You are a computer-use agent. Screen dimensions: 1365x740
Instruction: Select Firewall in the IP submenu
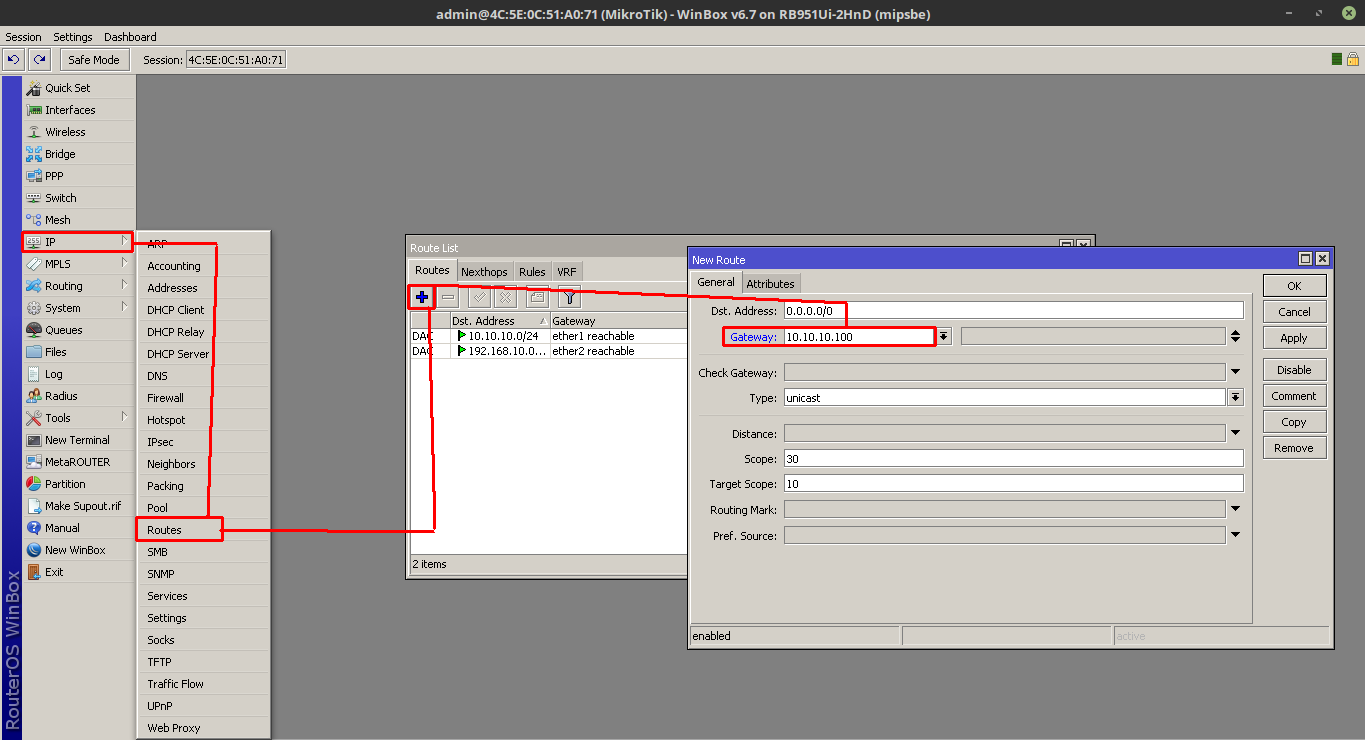point(204,398)
